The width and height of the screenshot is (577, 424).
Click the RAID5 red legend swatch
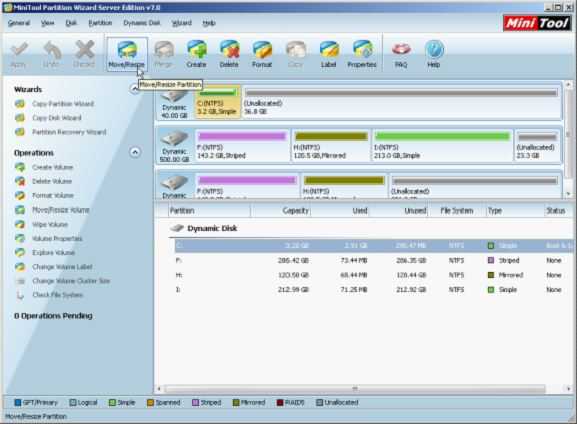coord(280,403)
